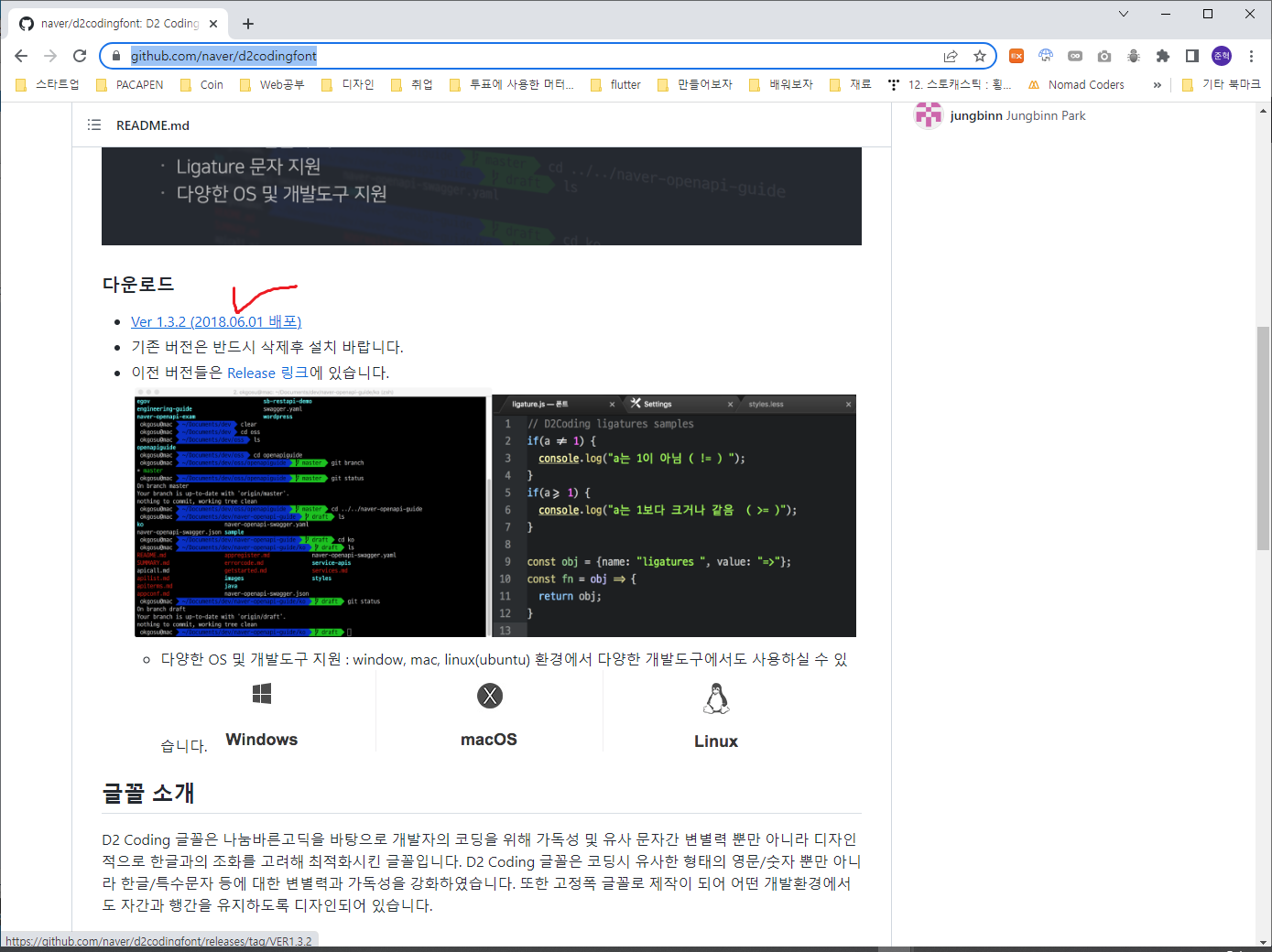Click the Linux label text
Screen dimensions: 1272x952
point(716,741)
